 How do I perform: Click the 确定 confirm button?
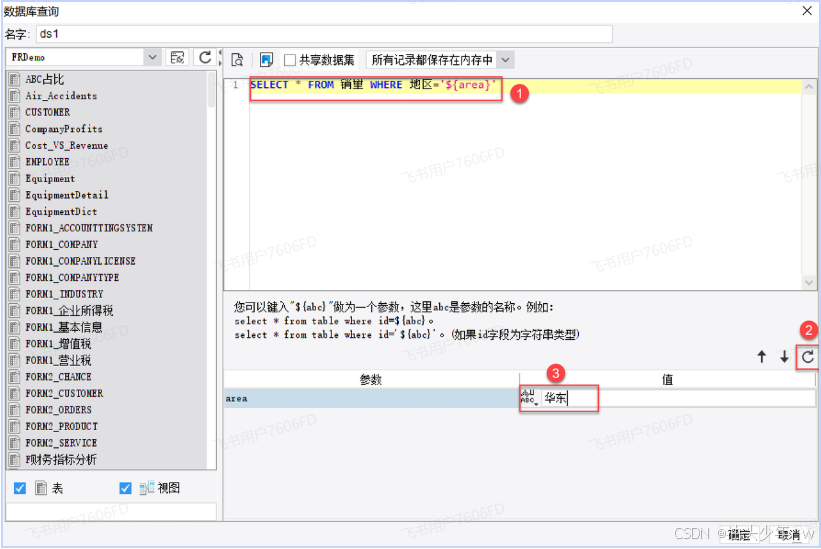[739, 534]
